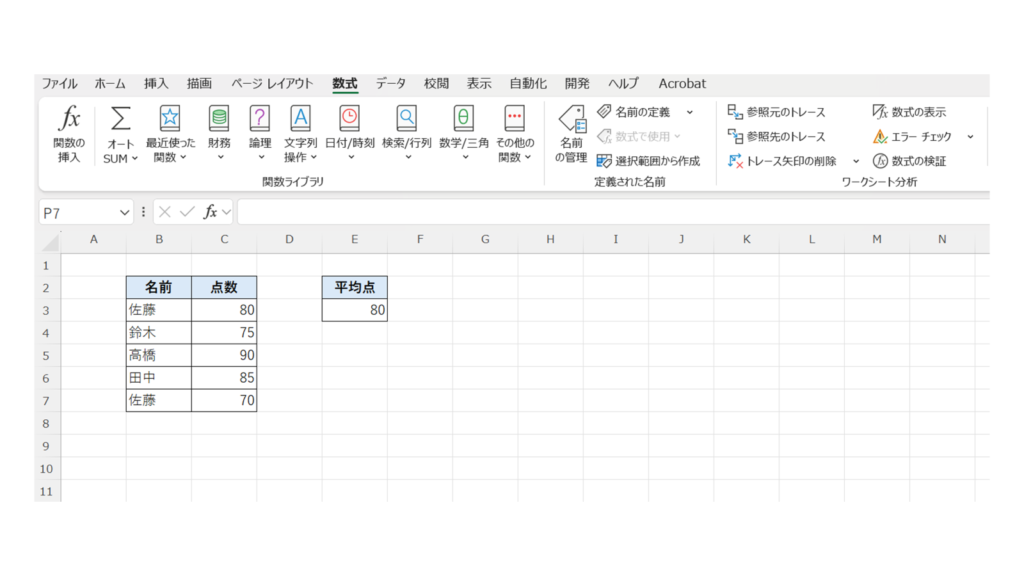Open the 検索/行列 functions icon

pos(406,119)
